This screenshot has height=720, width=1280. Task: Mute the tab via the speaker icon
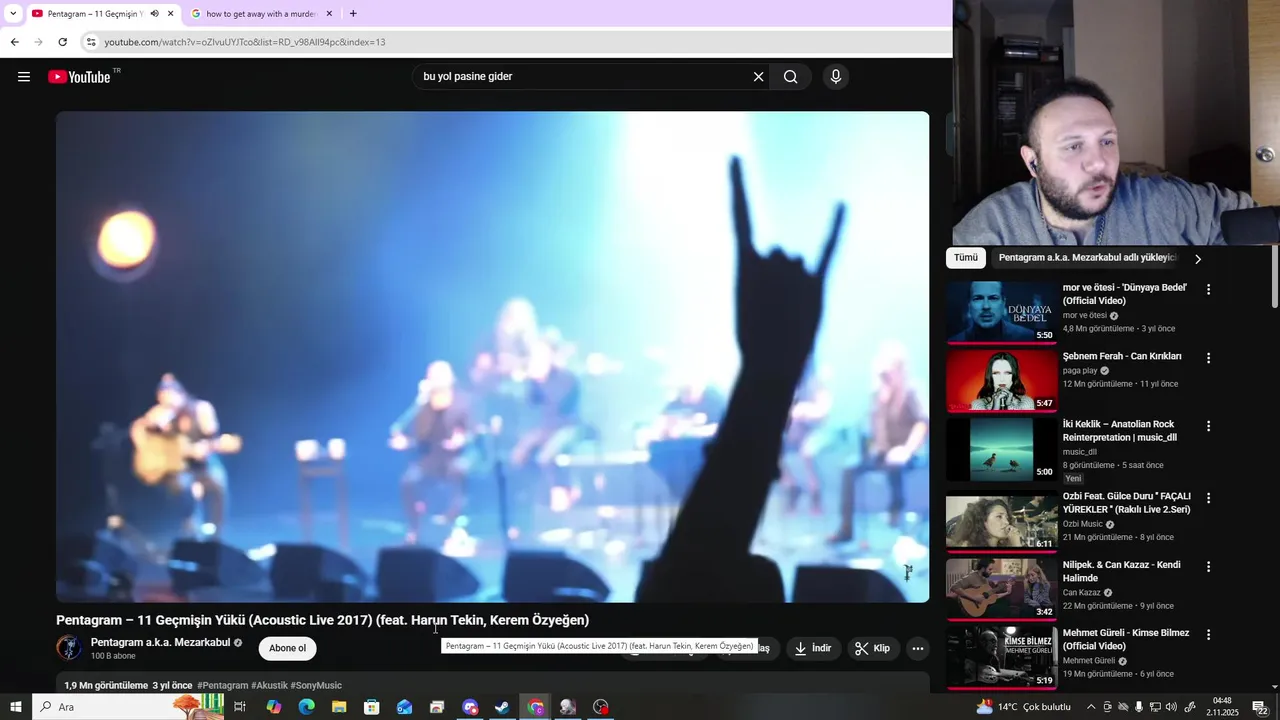pos(154,14)
